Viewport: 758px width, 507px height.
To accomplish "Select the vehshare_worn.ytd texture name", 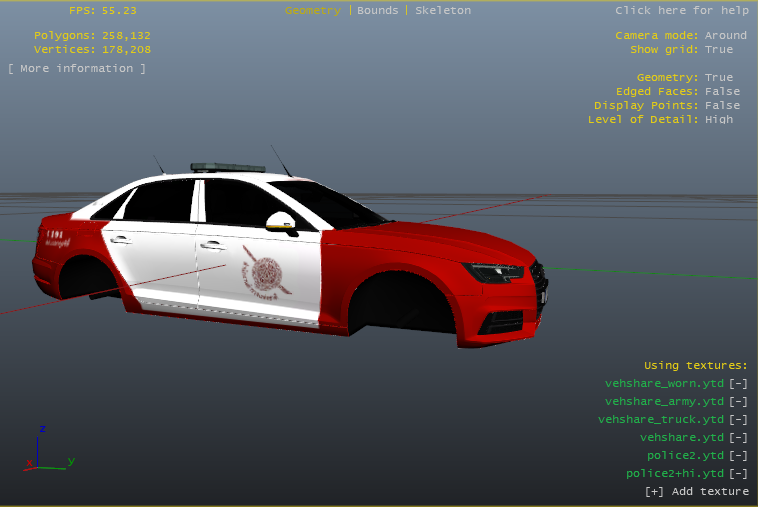I will pyautogui.click(x=664, y=384).
